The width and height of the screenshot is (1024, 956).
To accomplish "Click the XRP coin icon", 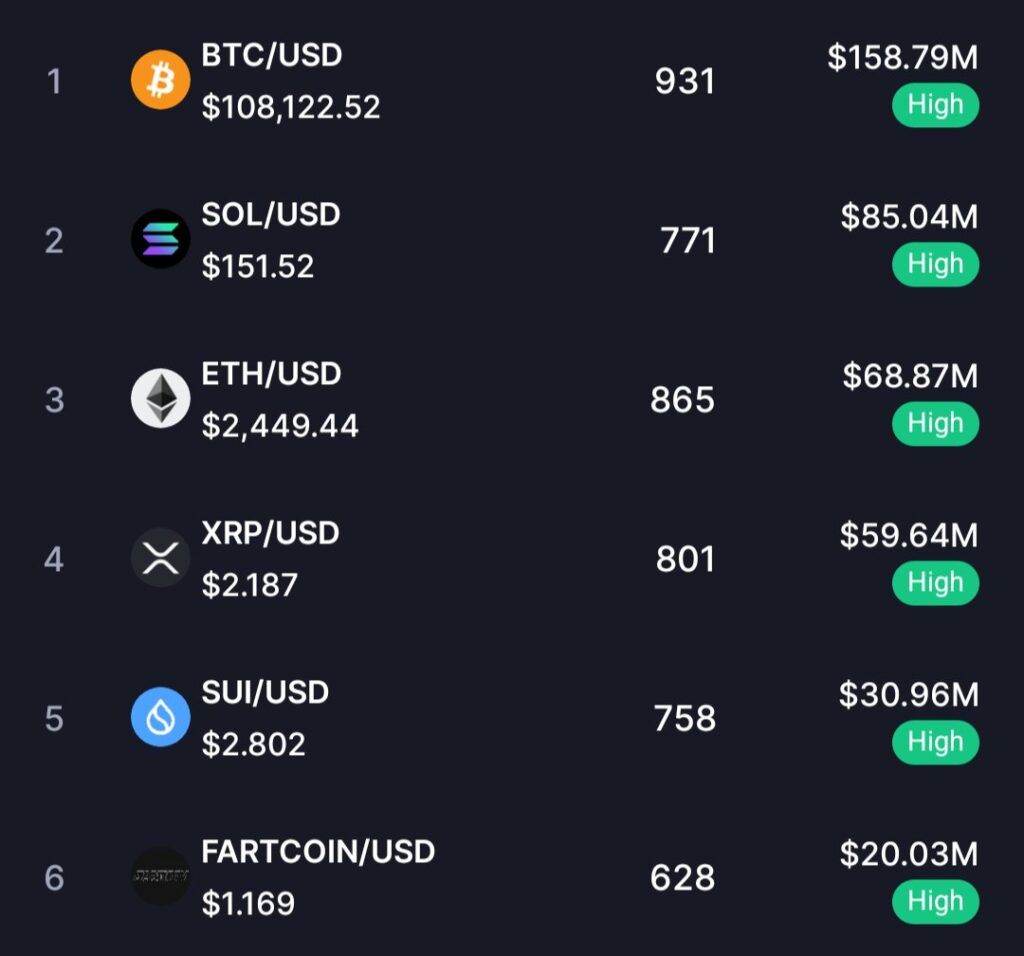I will pos(160,557).
